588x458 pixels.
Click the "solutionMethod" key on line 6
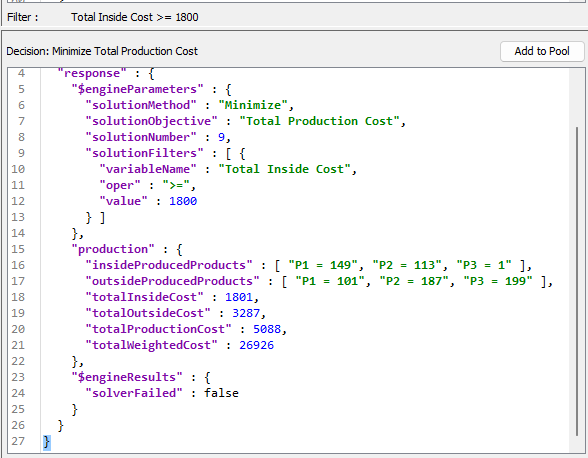click(141, 105)
